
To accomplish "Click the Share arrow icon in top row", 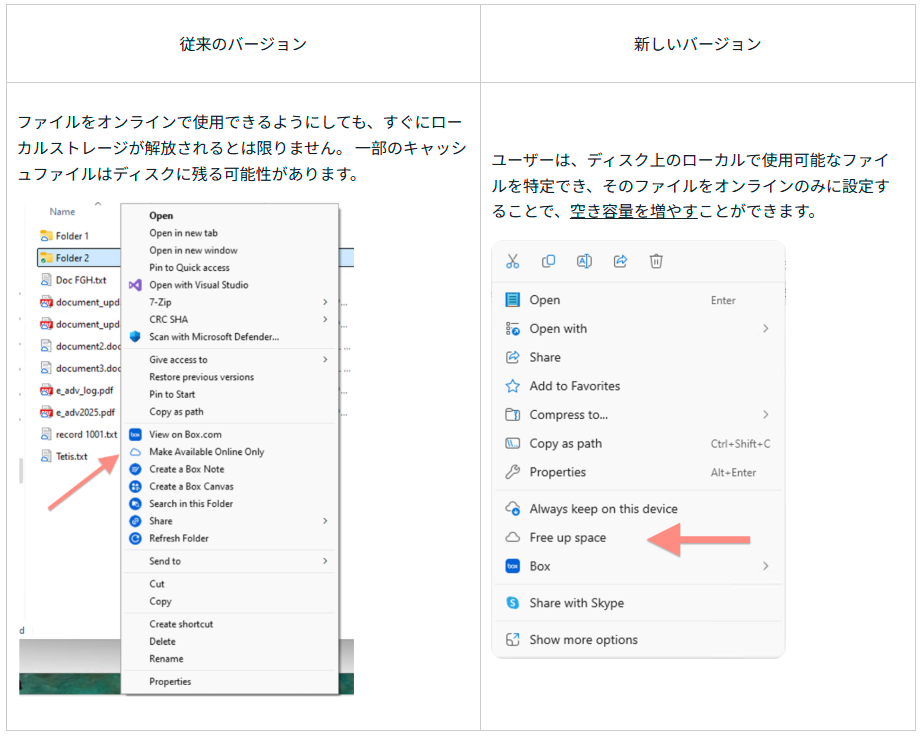I will click(620, 261).
